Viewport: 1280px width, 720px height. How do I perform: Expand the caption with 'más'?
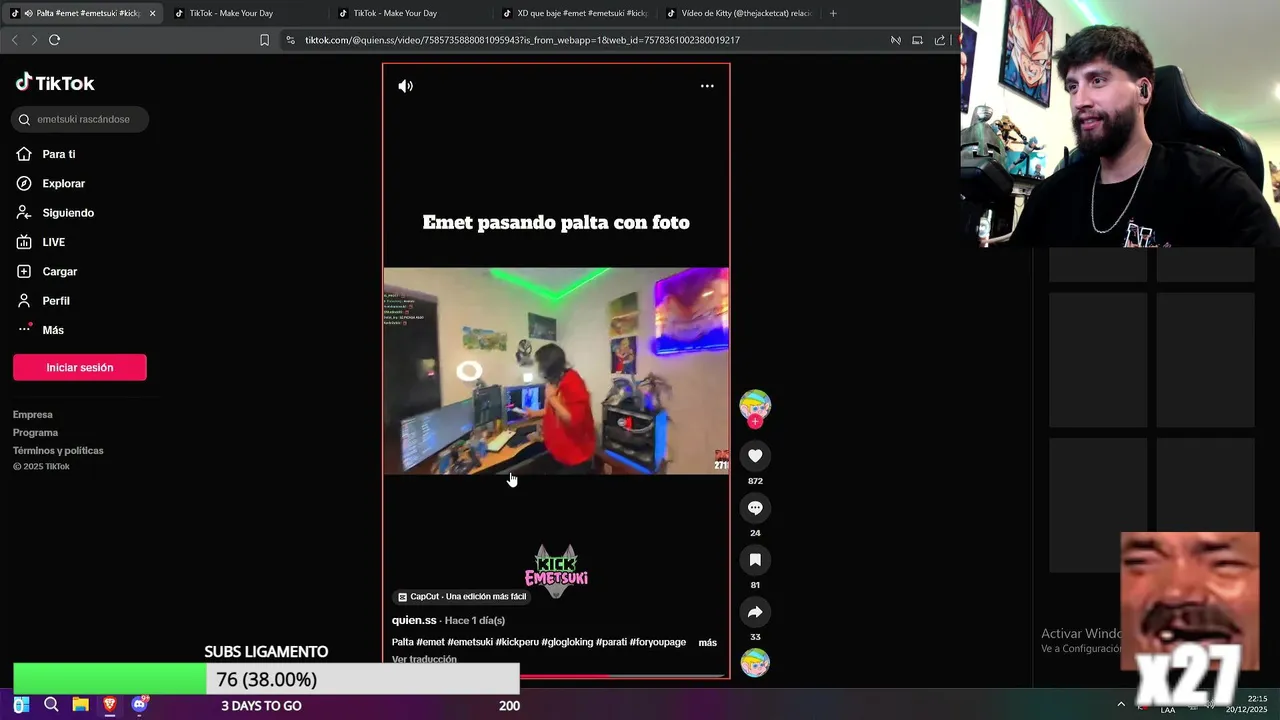[x=707, y=643]
